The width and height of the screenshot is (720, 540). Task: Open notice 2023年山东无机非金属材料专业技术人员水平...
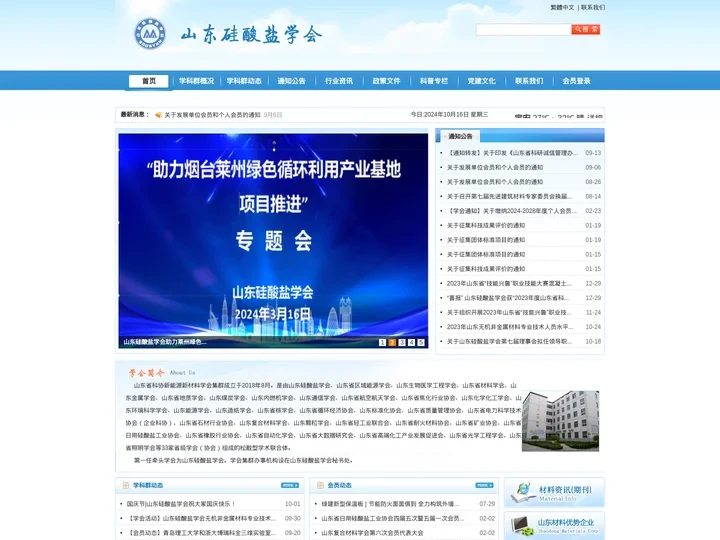(x=510, y=327)
